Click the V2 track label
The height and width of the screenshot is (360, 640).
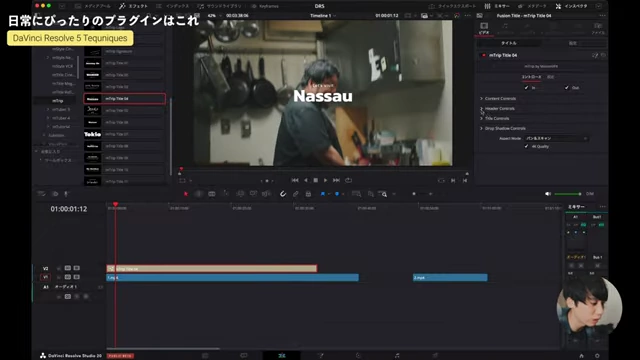45,269
